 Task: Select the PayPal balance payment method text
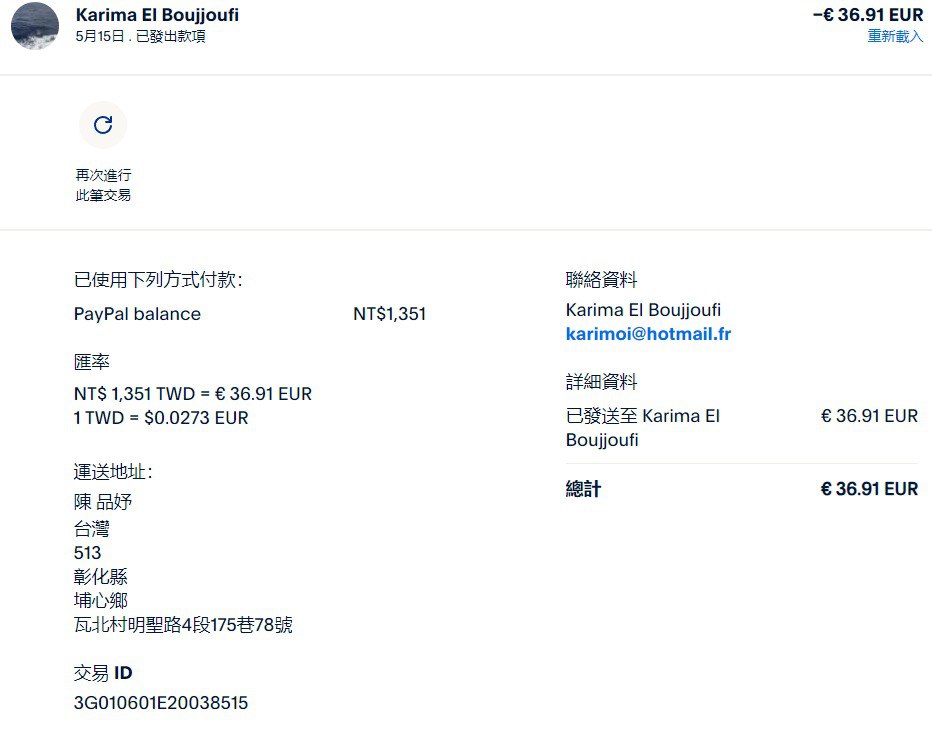(137, 314)
